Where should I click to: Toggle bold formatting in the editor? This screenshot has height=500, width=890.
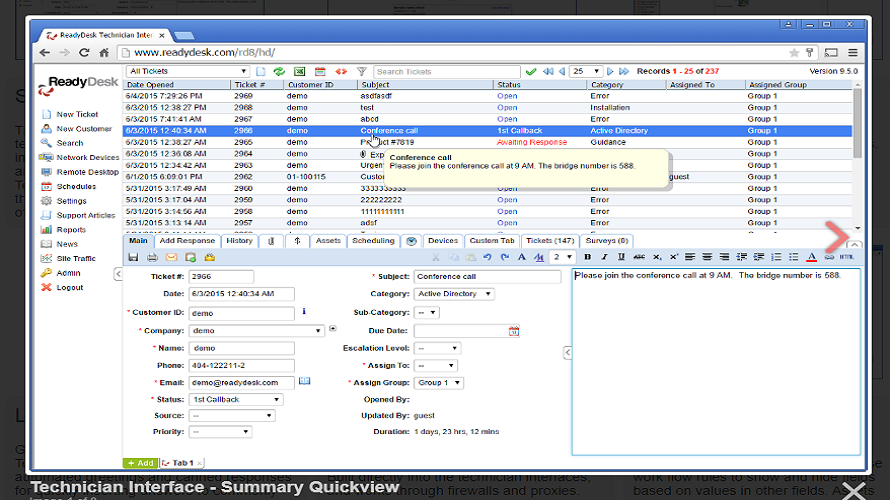pyautogui.click(x=587, y=257)
